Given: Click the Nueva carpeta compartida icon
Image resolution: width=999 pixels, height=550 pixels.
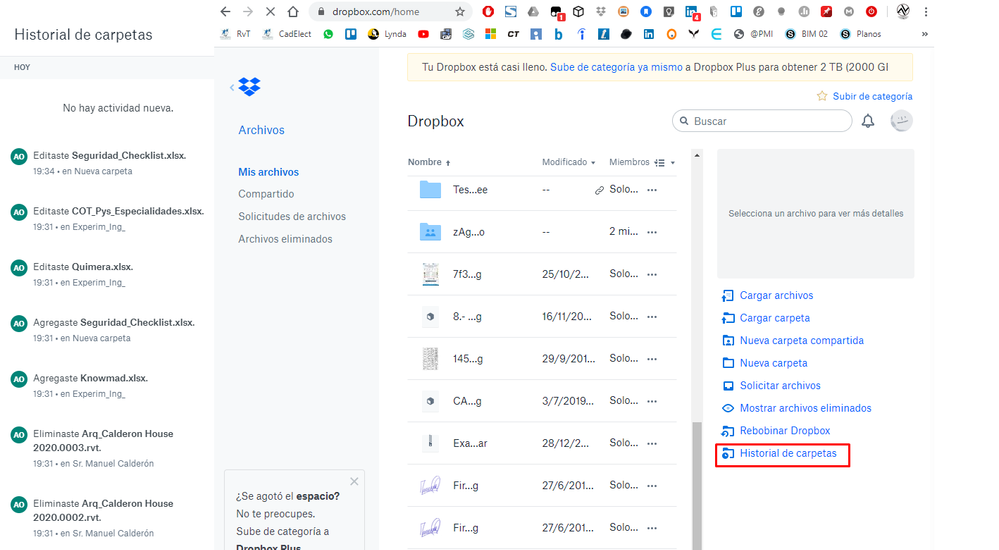Looking at the screenshot, I should pos(728,341).
